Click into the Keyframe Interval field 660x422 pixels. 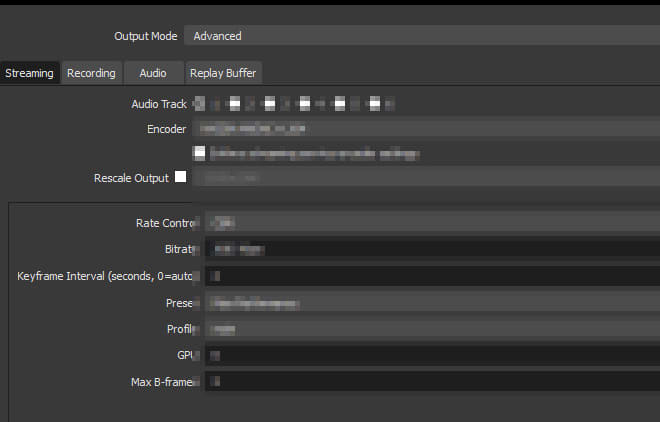tap(432, 276)
